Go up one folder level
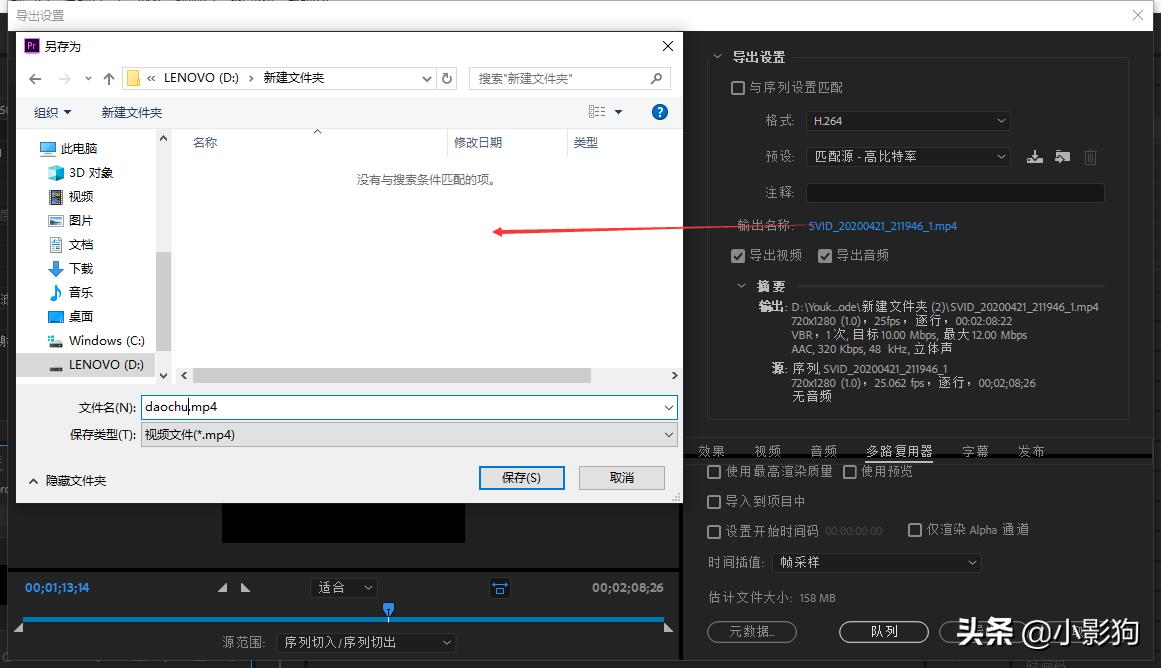This screenshot has height=668, width=1161. click(109, 79)
